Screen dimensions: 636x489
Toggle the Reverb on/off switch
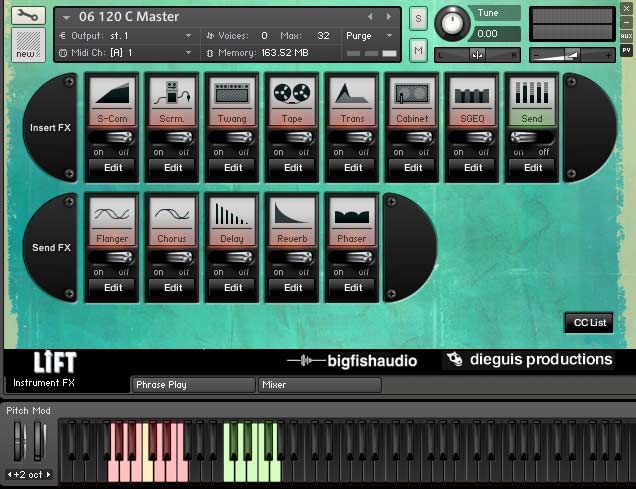(x=292, y=258)
